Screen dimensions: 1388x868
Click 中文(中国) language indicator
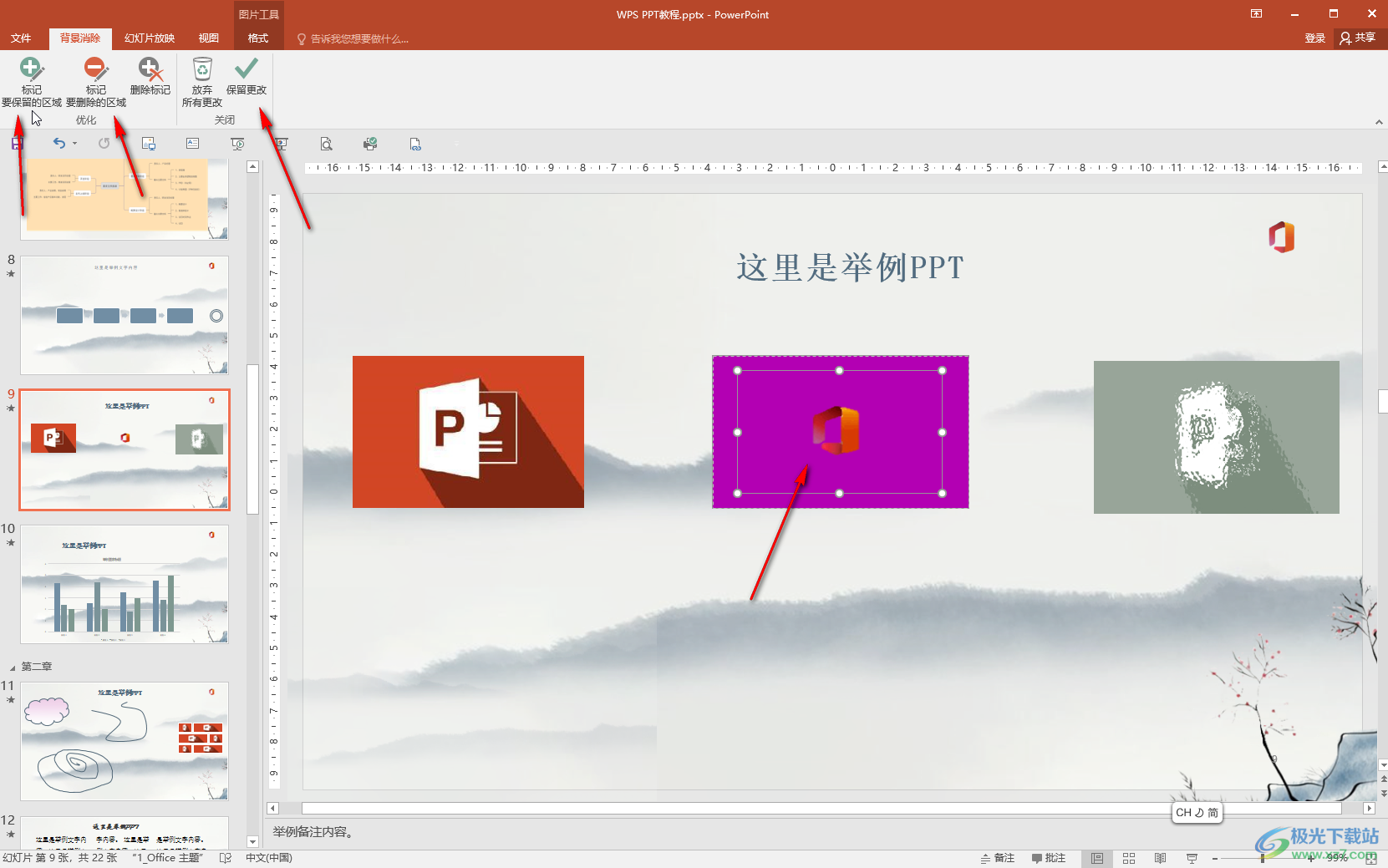pos(269,858)
